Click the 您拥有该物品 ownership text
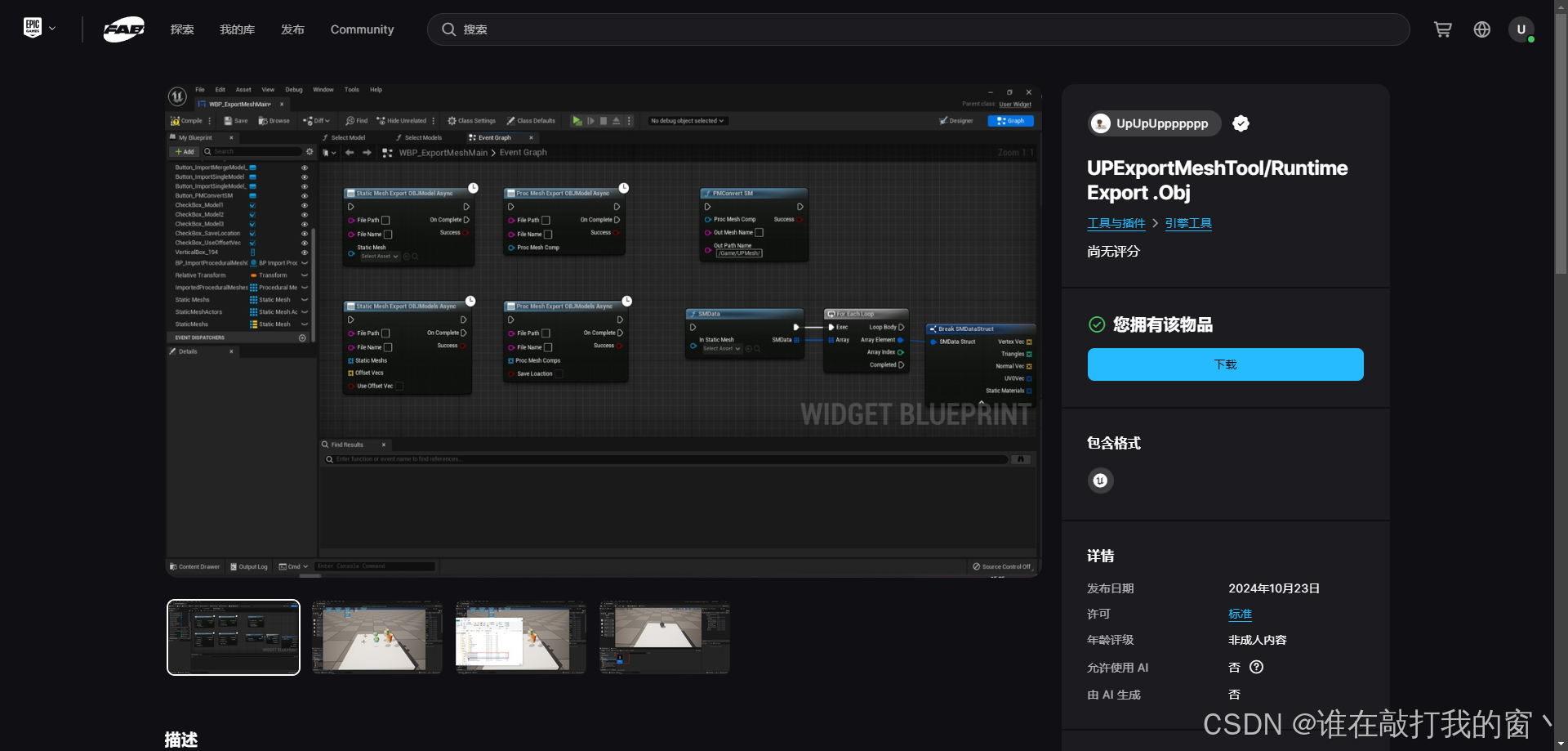1568x751 pixels. 1163,324
